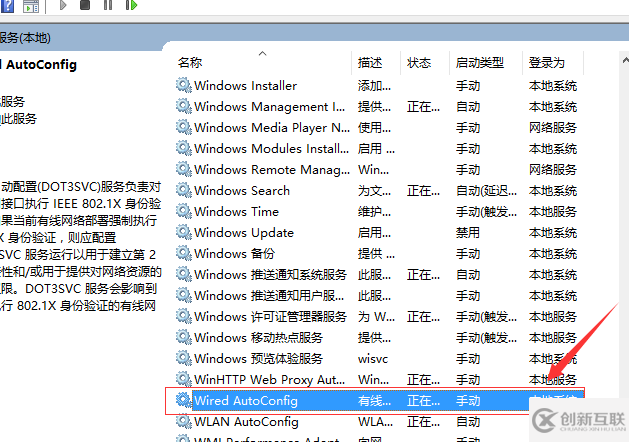The image size is (629, 442).
Task: Click the gear icon for Windows 预览体验服务
Action: point(184,358)
